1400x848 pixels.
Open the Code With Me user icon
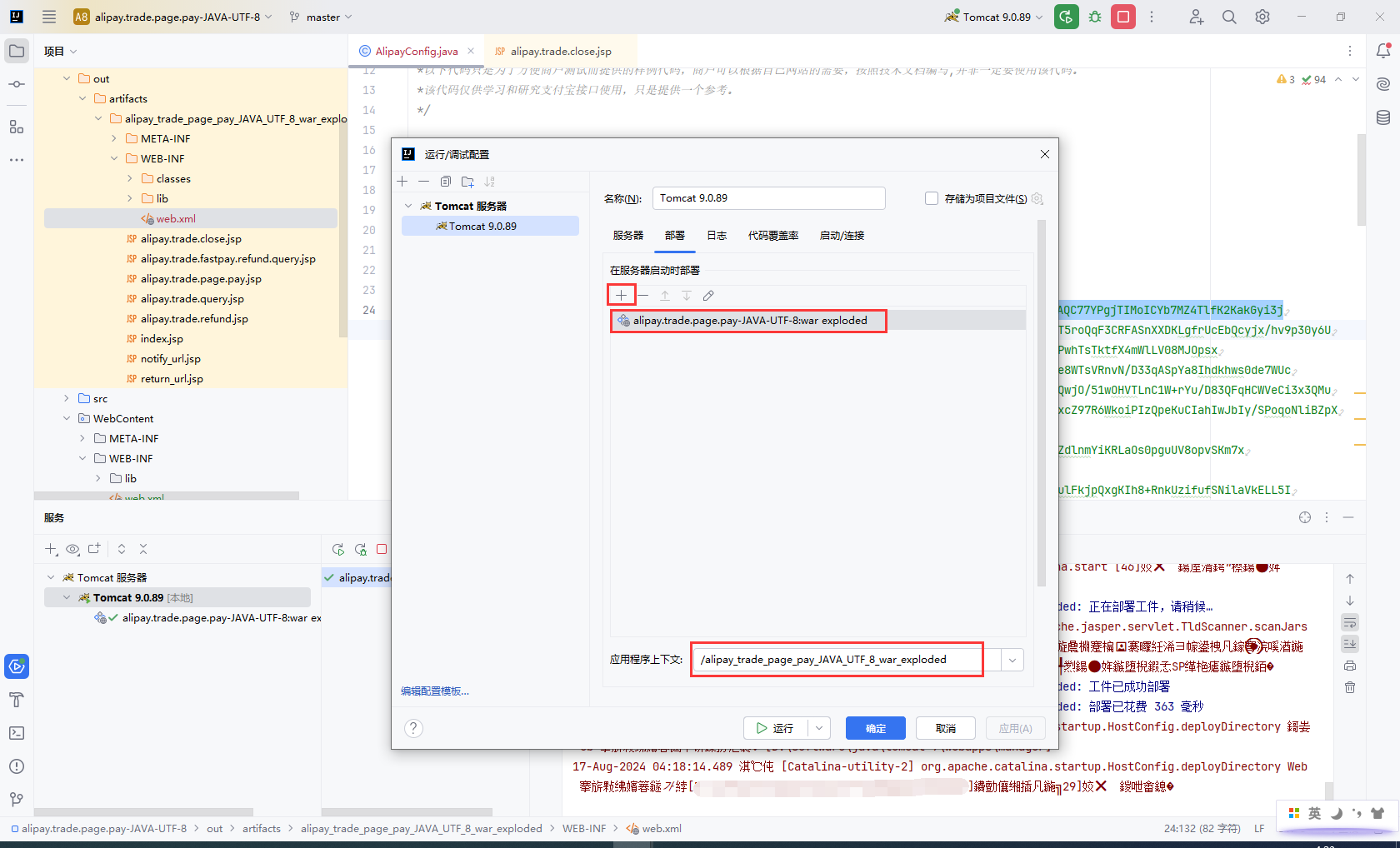click(x=1197, y=17)
